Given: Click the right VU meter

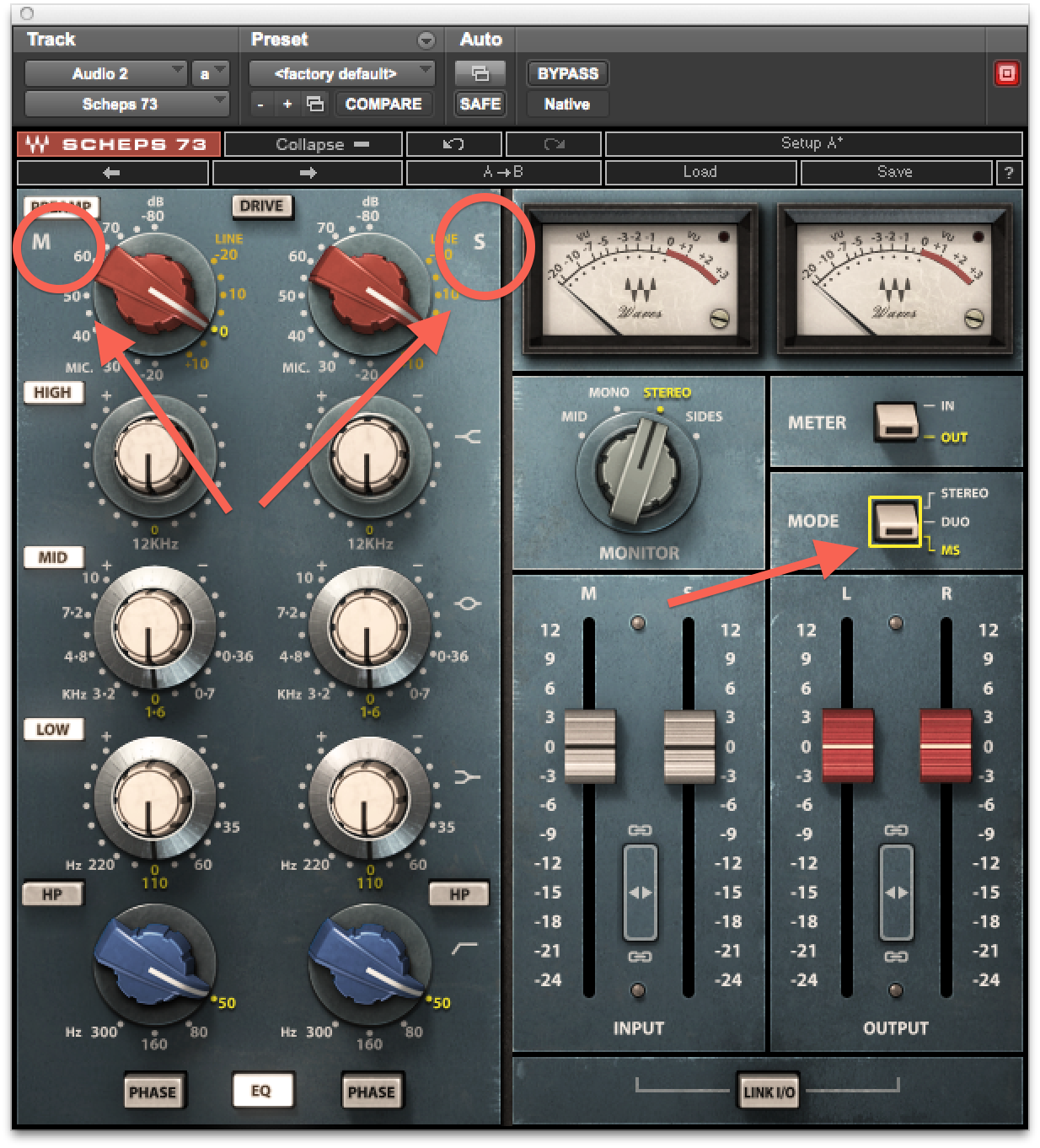Looking at the screenshot, I should [x=895, y=278].
